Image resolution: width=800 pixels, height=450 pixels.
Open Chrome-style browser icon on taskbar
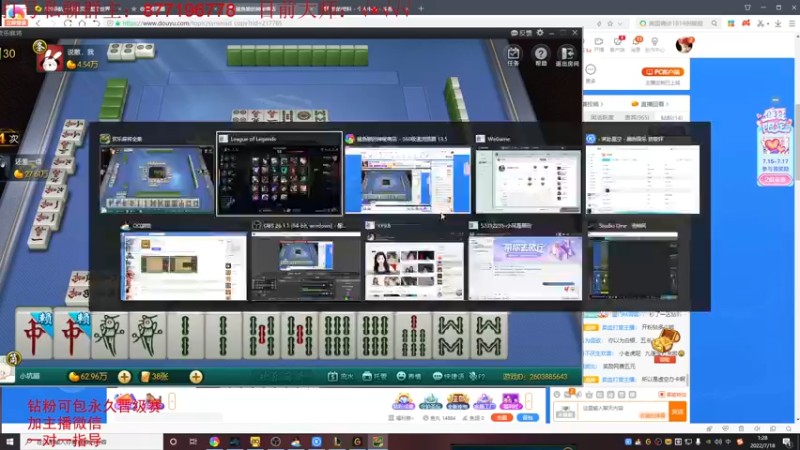coord(214,442)
